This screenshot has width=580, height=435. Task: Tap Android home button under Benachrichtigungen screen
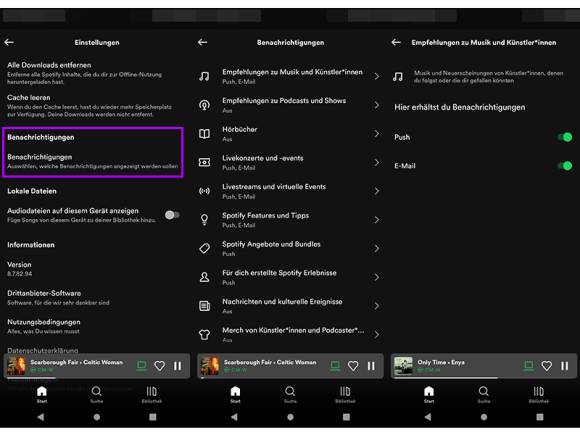coord(290,417)
